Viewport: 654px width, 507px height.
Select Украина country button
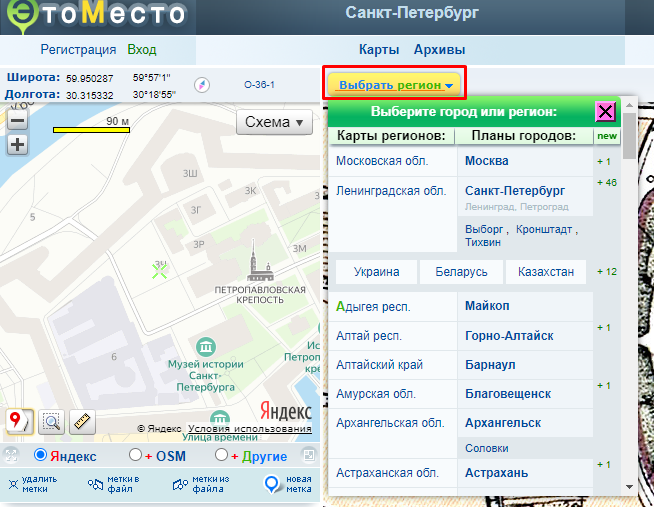tap(376, 272)
